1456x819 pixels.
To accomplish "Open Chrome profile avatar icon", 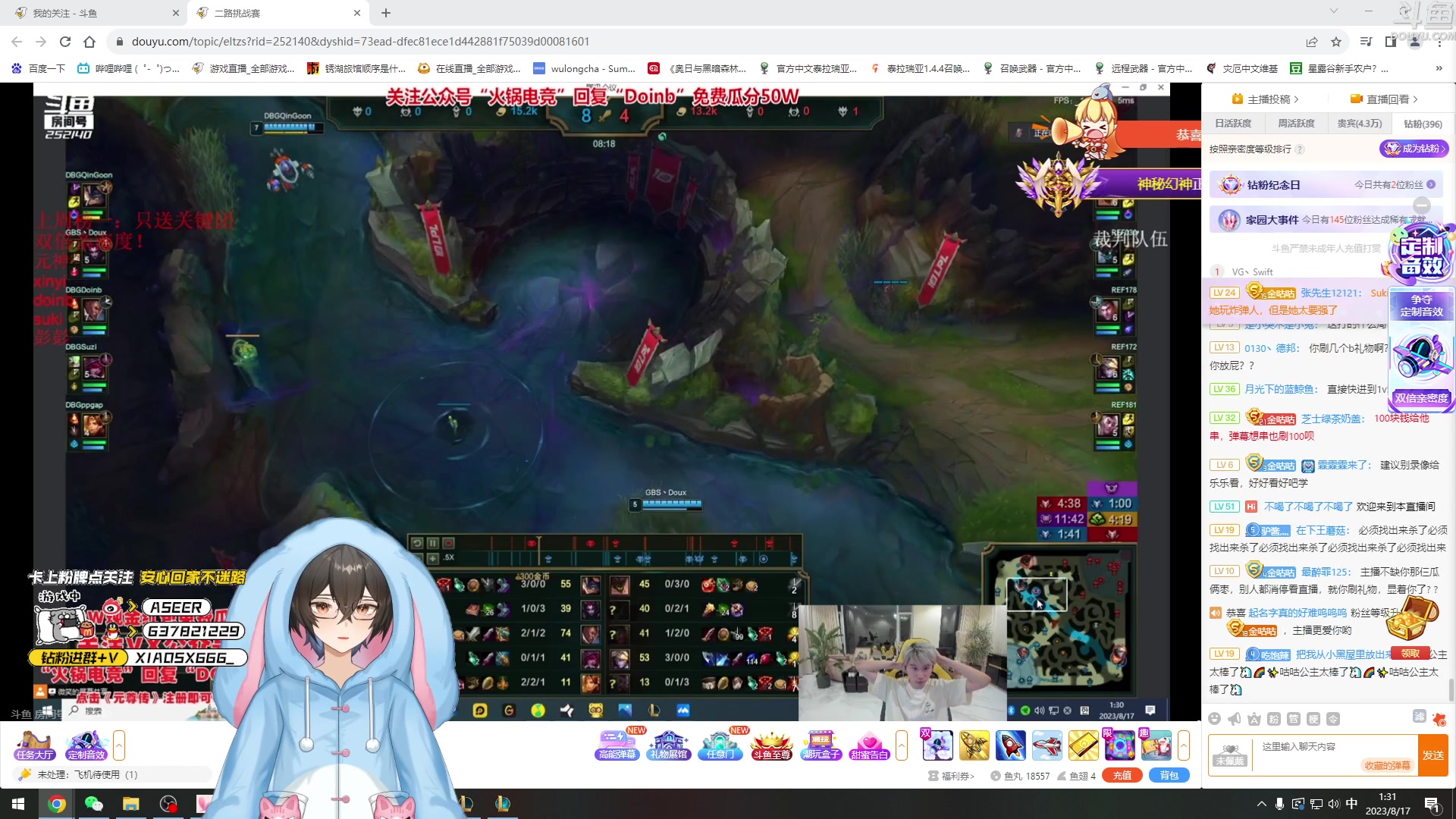I will pos(1415,42).
